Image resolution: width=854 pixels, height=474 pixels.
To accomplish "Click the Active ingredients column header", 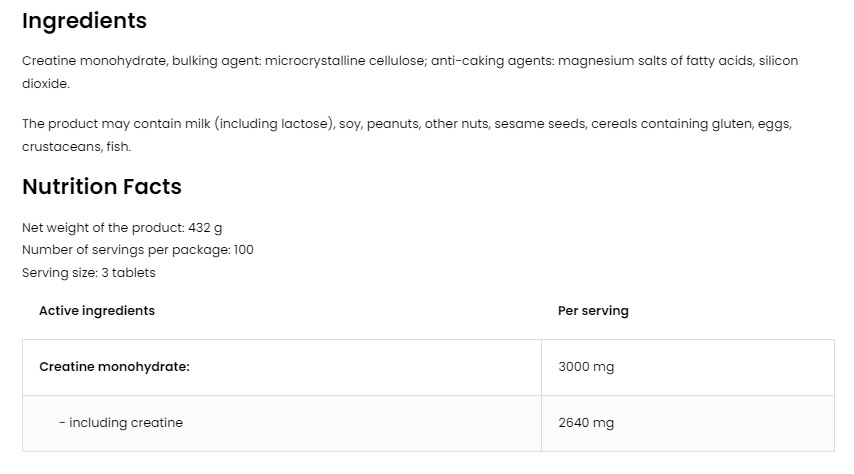I will [x=97, y=311].
